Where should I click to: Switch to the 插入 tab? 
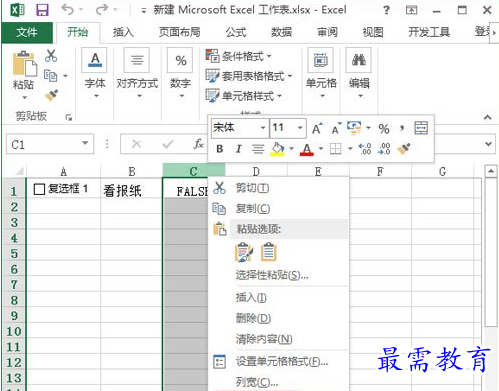tap(123, 32)
